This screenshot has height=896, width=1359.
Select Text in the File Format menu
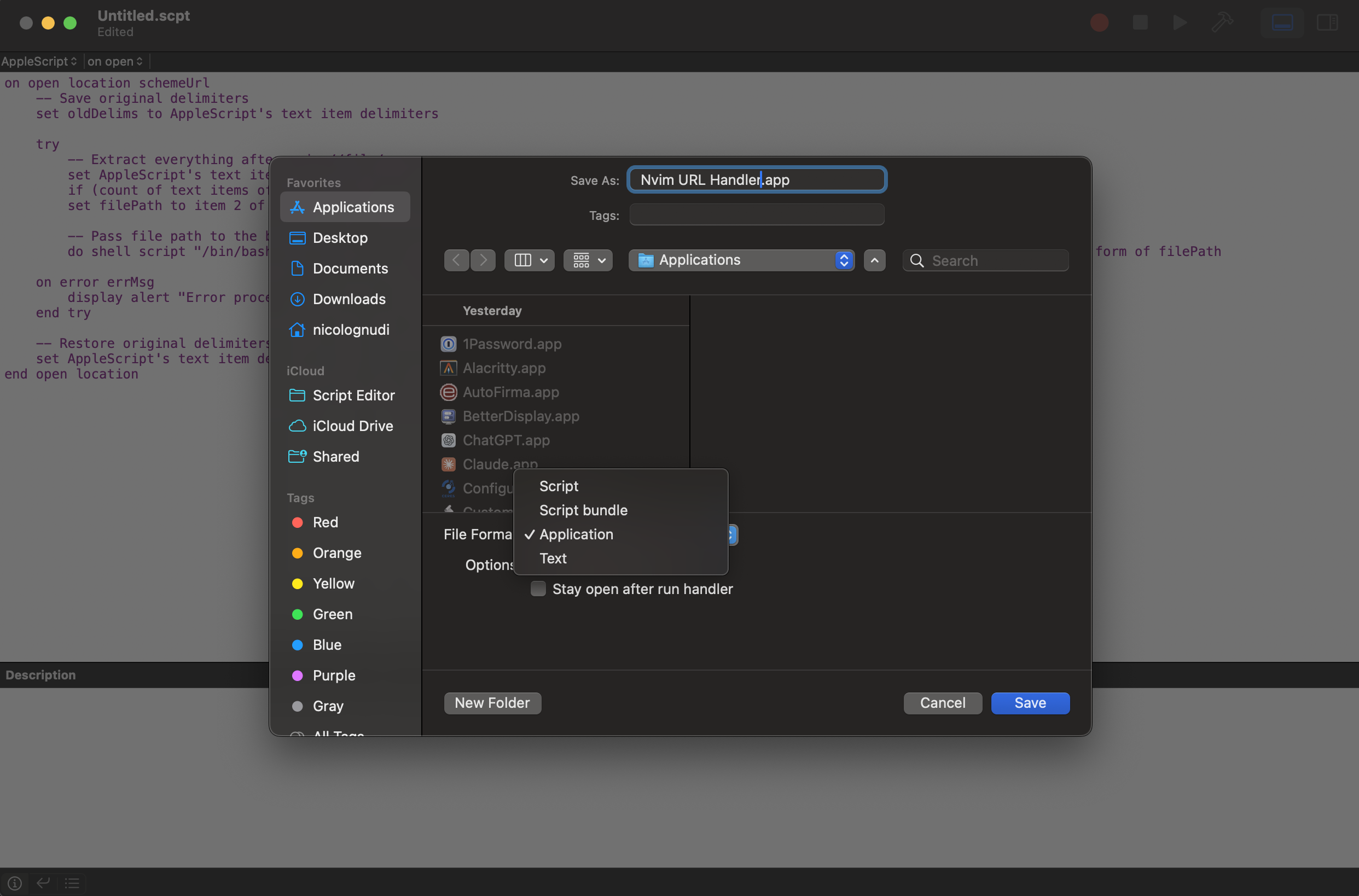552,558
